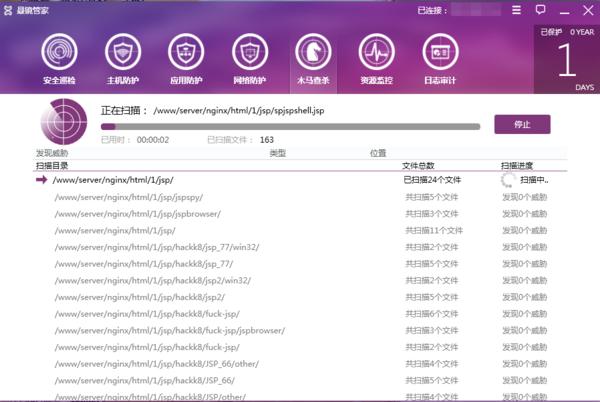600x402 pixels.
Task: Click the 共扫描6个文件 count cell
Action: pyautogui.click(x=432, y=314)
